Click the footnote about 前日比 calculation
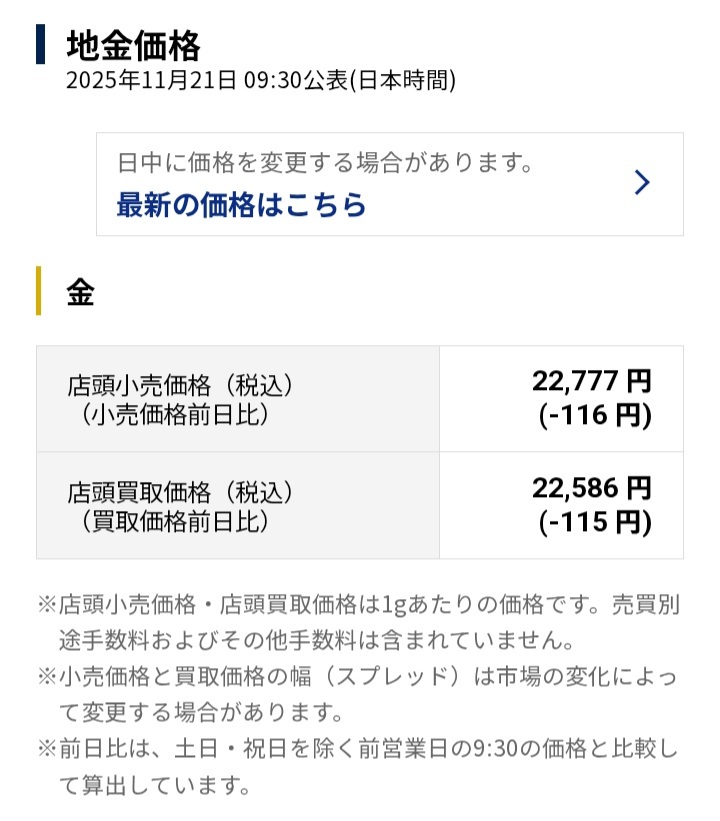Screen dimensions: 720x821 pyautogui.click(x=360, y=767)
